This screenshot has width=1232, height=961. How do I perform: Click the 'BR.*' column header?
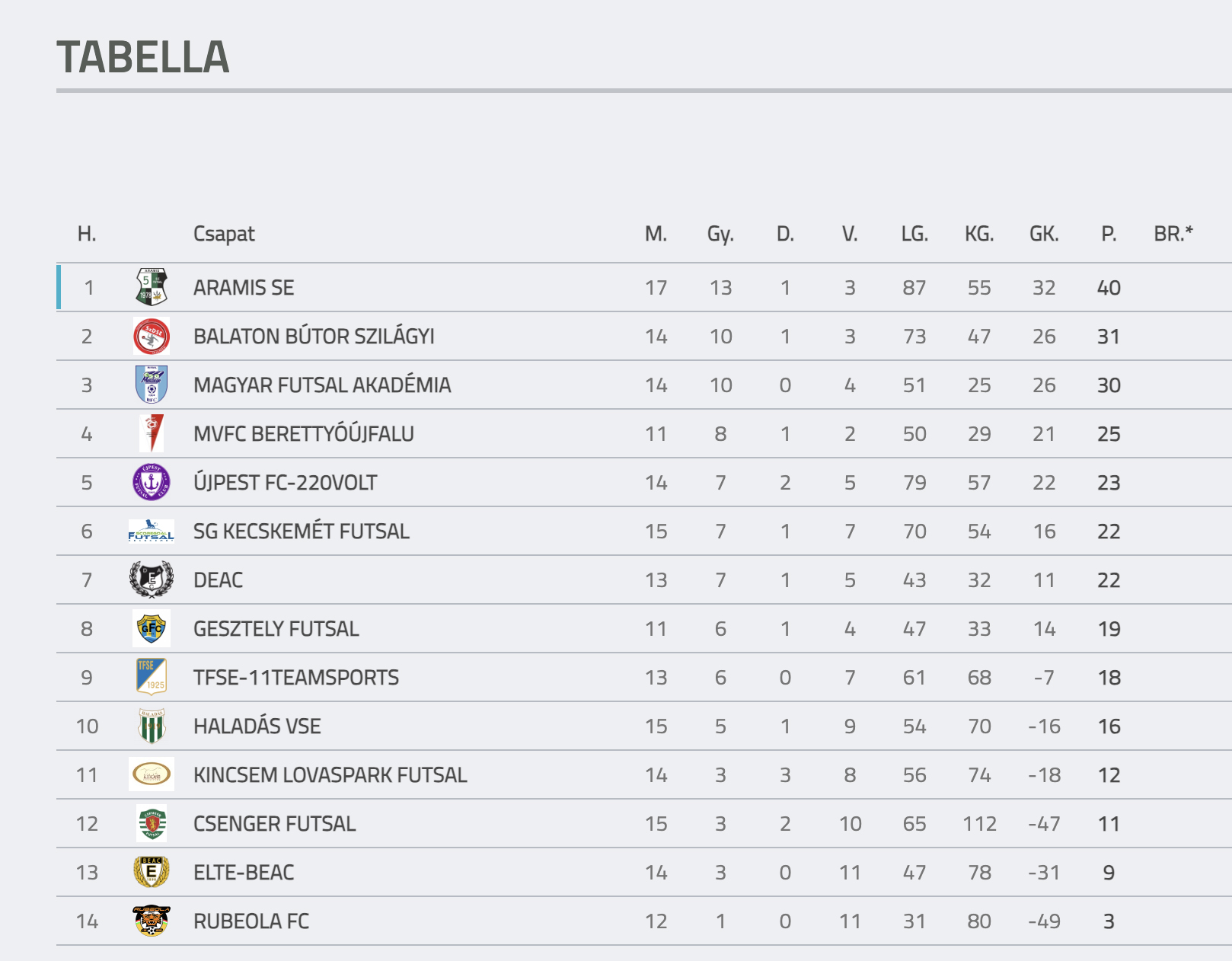(x=1173, y=234)
